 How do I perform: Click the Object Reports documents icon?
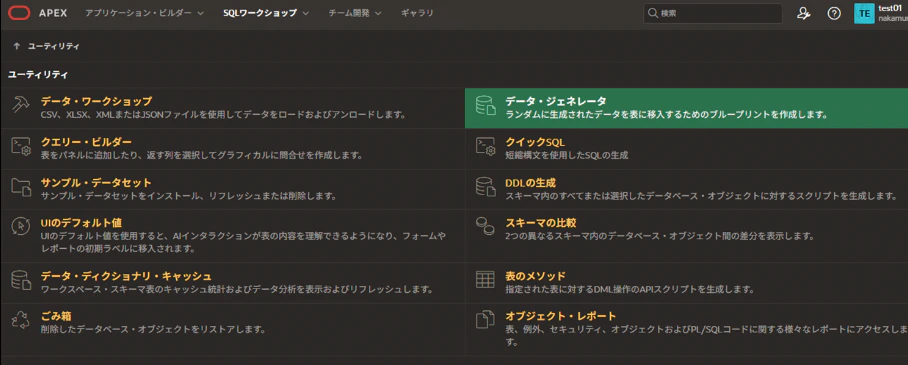click(485, 320)
